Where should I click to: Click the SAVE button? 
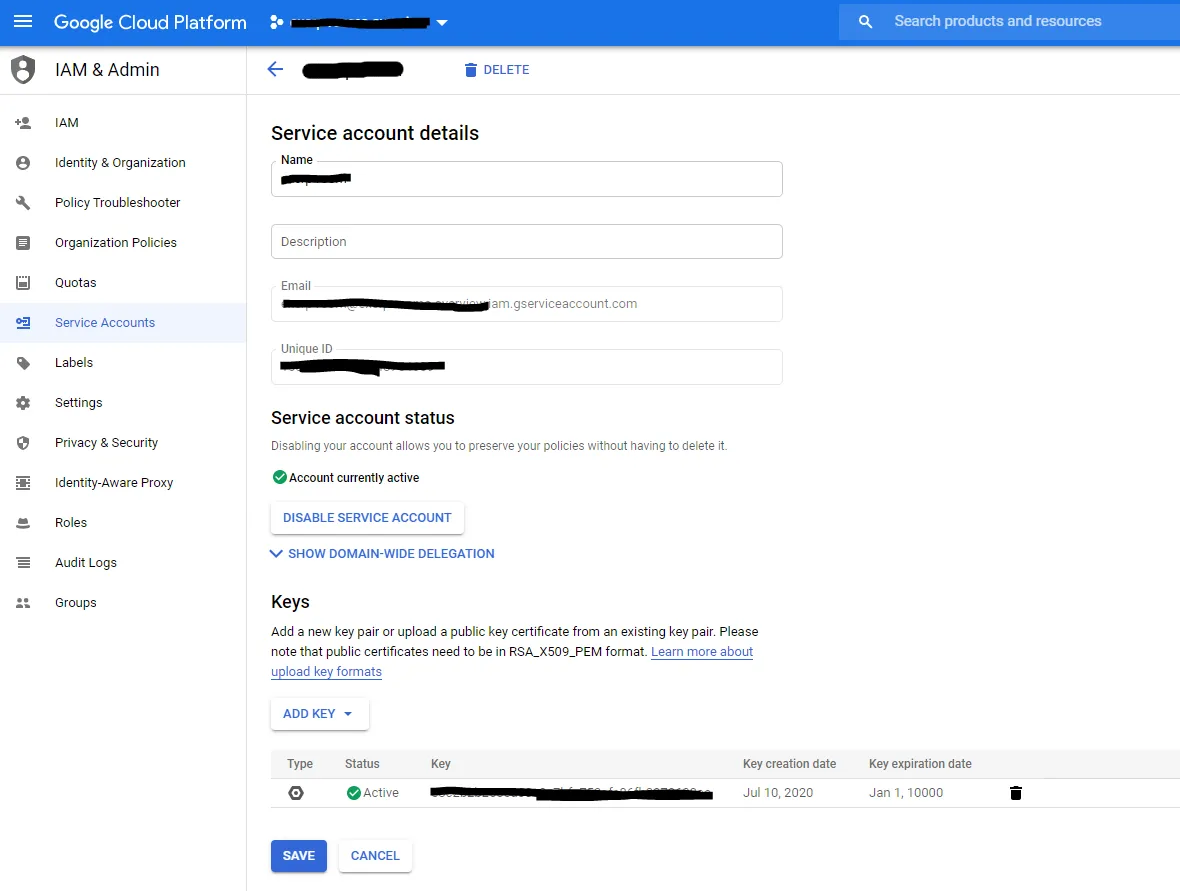tap(299, 856)
